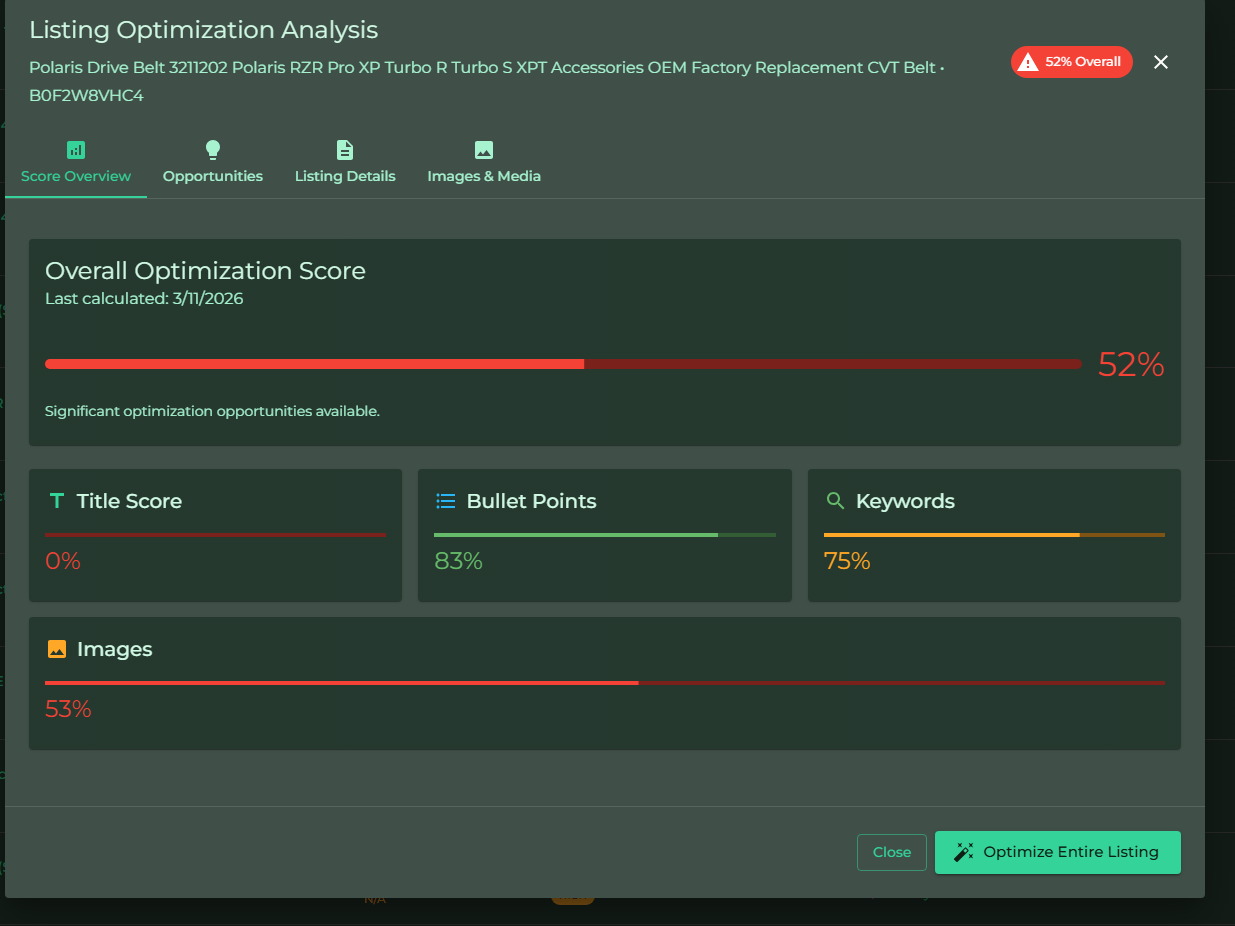The image size is (1235, 926).
Task: Go to the Images & Media tab
Action: [x=484, y=176]
